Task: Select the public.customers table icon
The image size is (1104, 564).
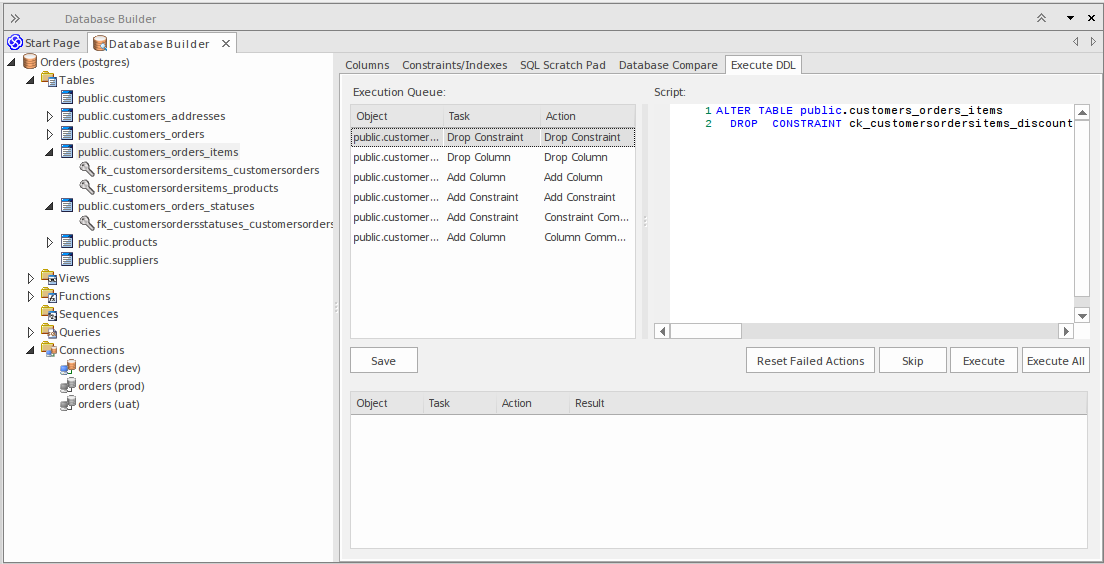Action: (67, 98)
